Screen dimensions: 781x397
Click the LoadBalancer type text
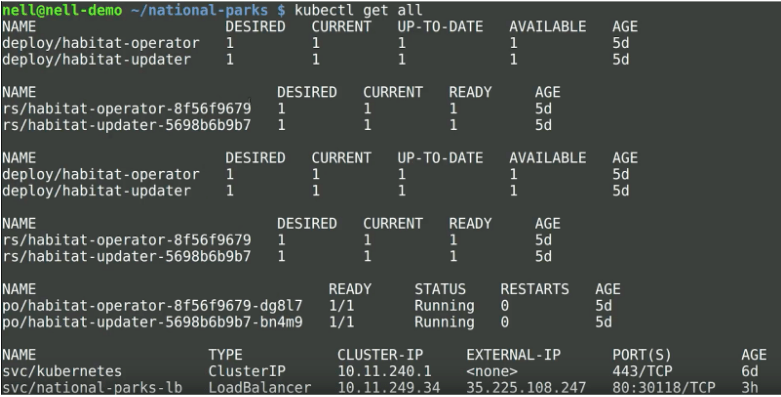pyautogui.click(x=260, y=388)
